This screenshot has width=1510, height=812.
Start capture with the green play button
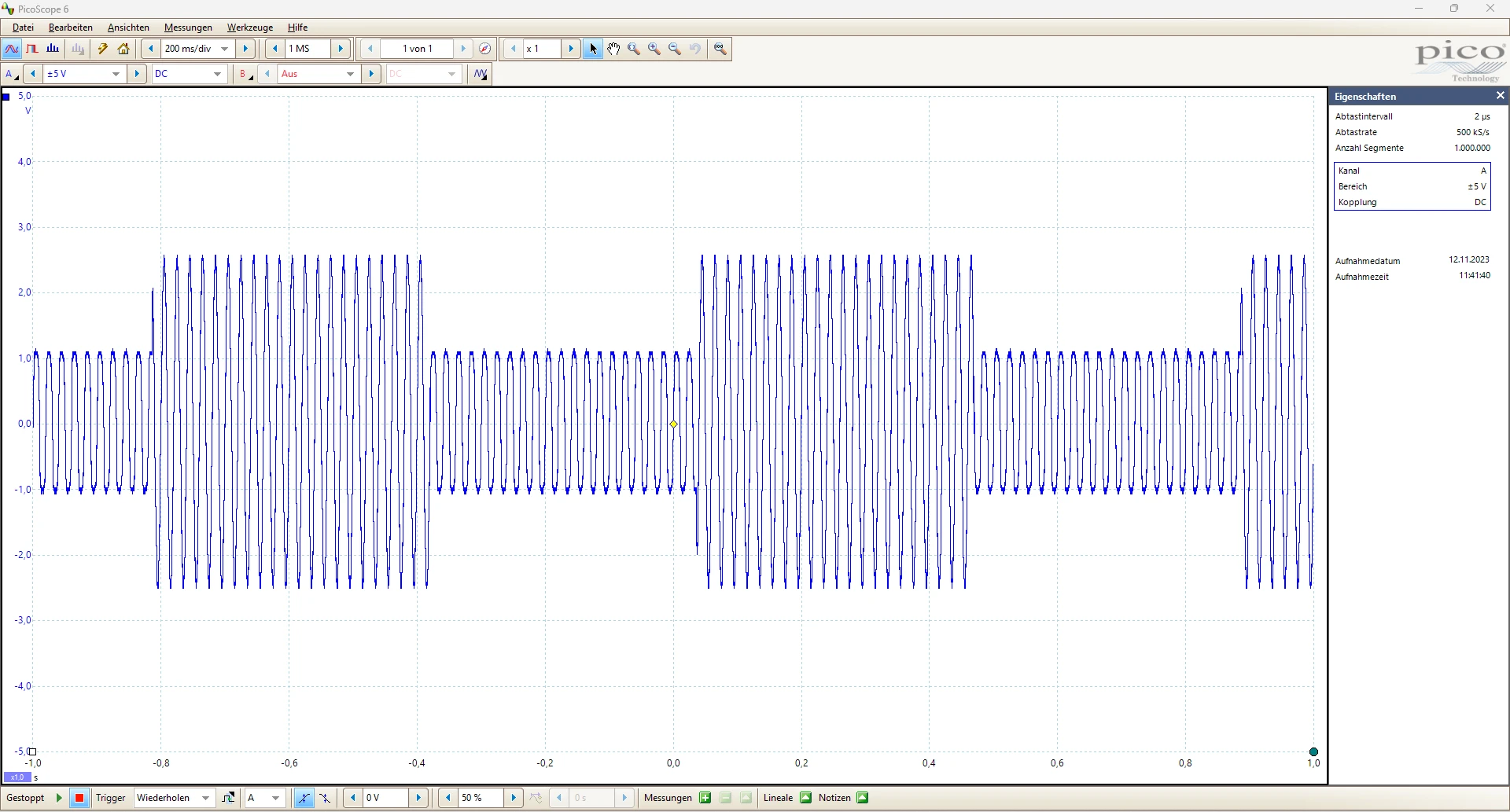point(58,798)
